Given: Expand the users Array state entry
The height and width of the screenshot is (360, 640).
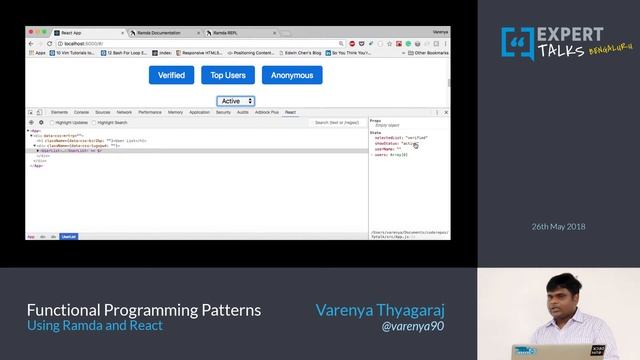Looking at the screenshot, I should (372, 155).
